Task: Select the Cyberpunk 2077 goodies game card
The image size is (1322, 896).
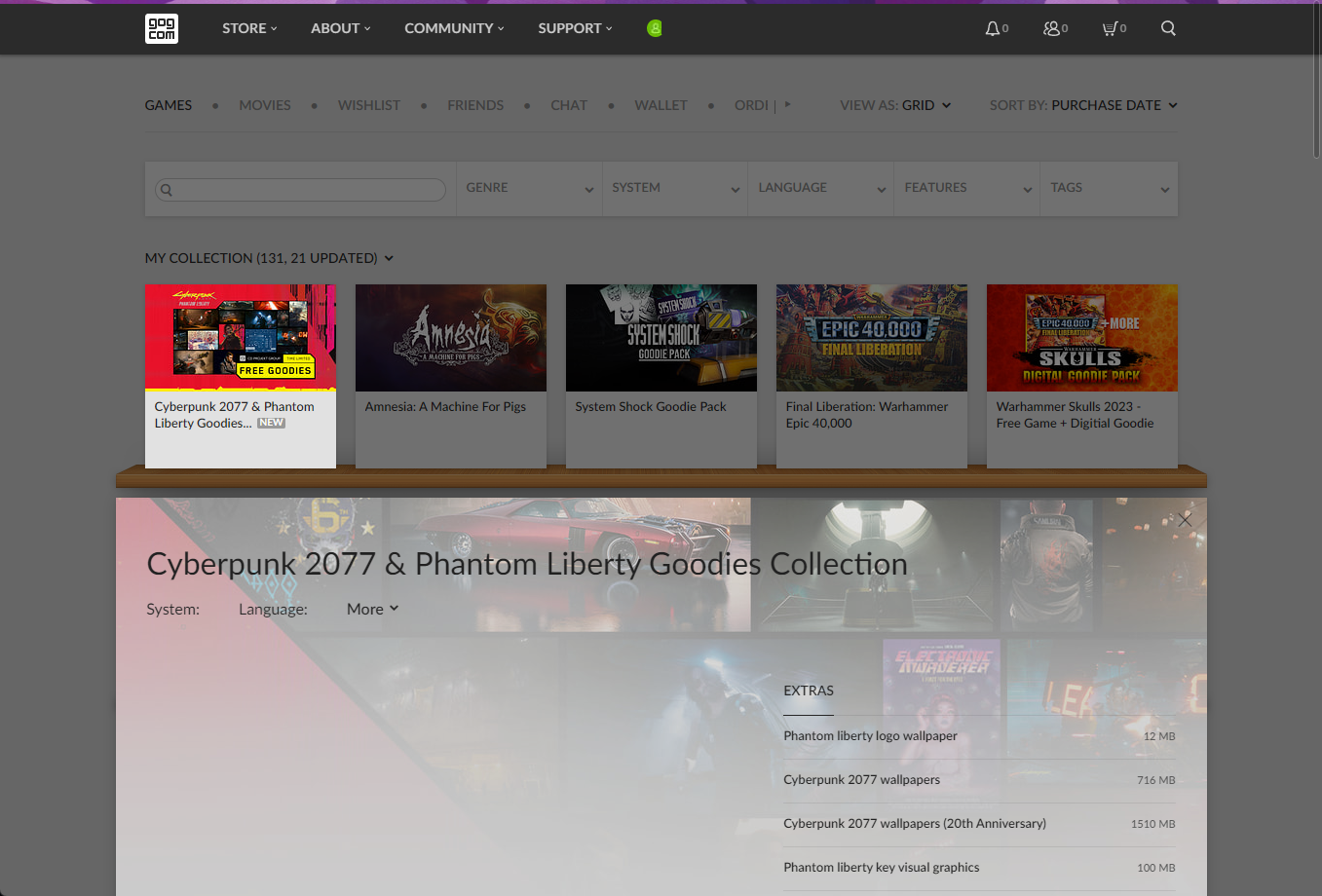Action: (241, 376)
